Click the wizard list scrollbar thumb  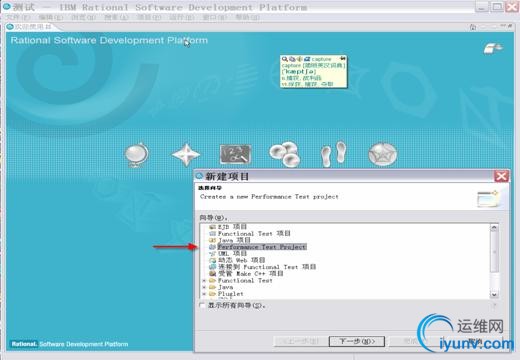pyautogui.click(x=494, y=252)
